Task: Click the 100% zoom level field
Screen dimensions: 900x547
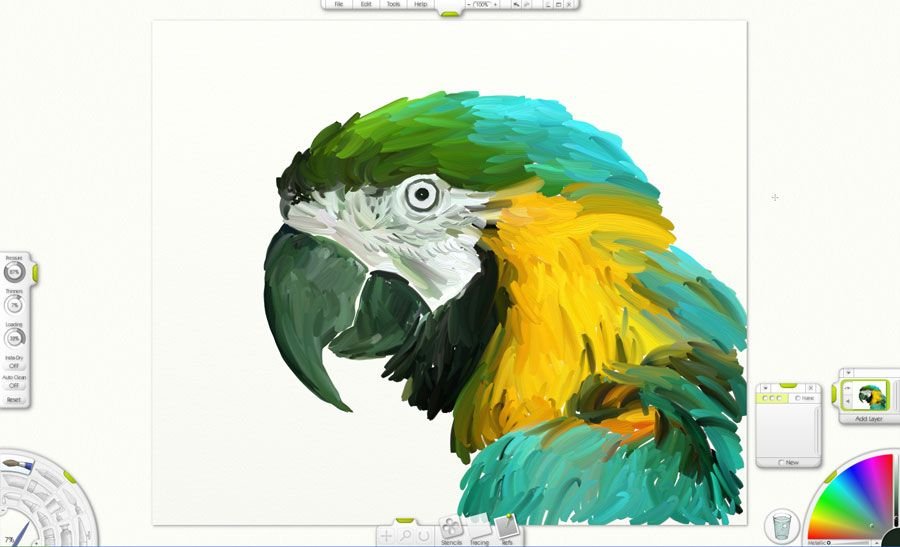Action: [483, 4]
